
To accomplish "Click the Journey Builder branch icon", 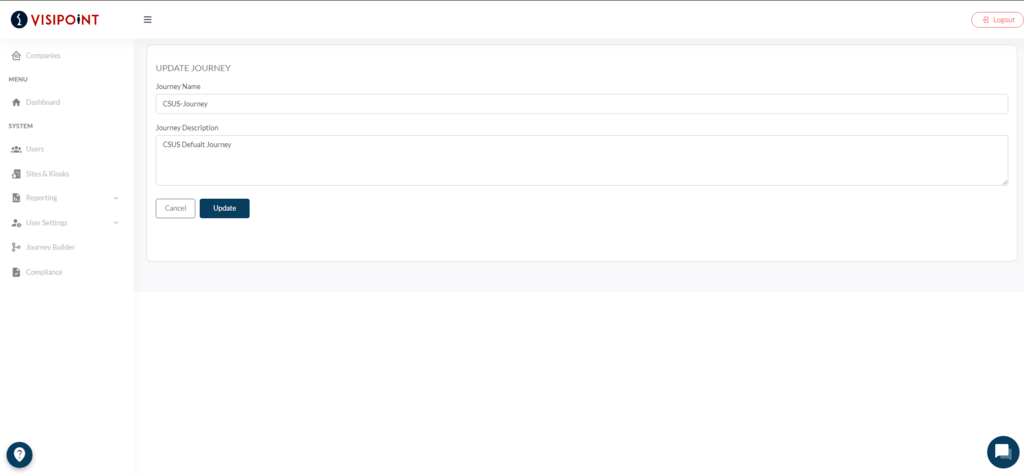I will [16, 248].
